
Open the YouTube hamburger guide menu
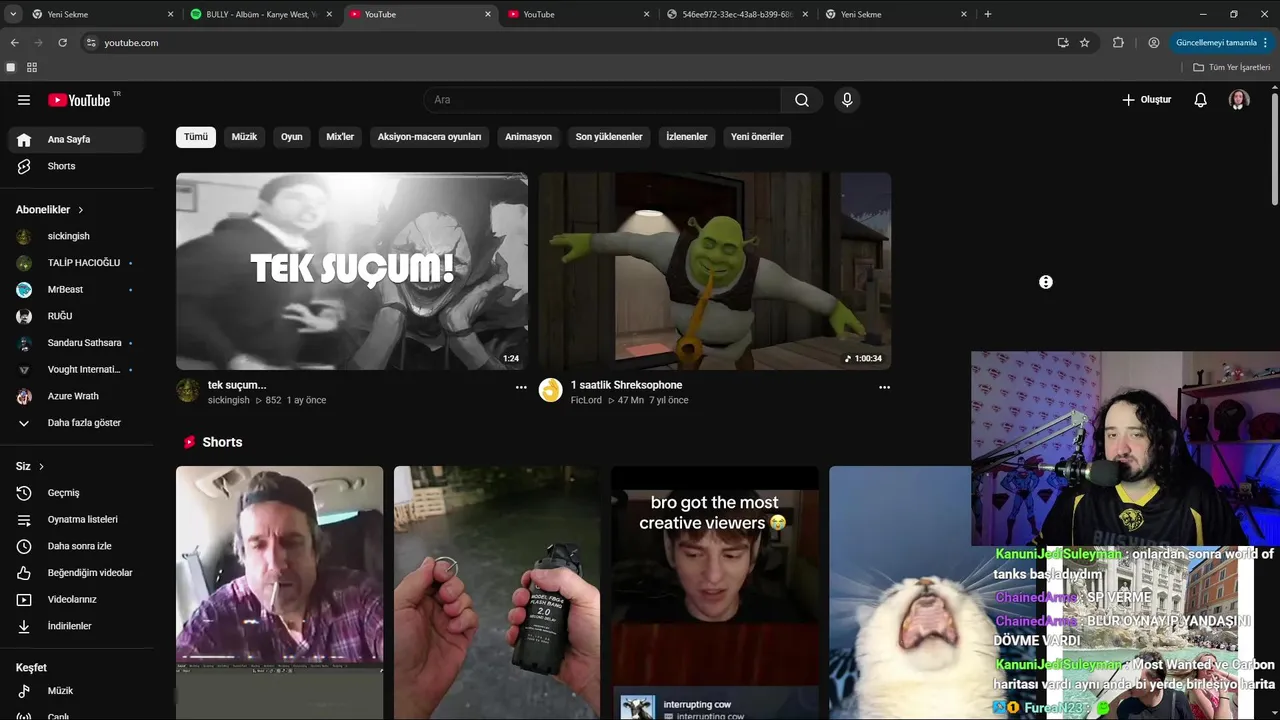tap(24, 100)
